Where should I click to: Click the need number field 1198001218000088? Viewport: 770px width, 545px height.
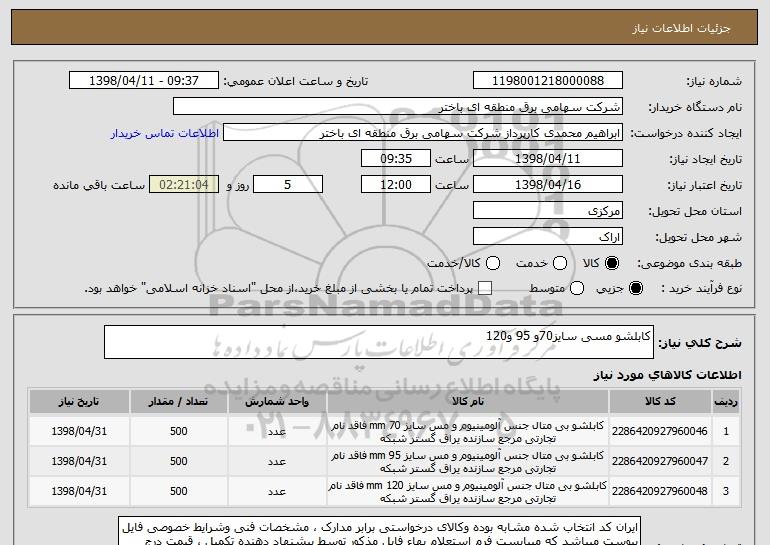coord(548,81)
